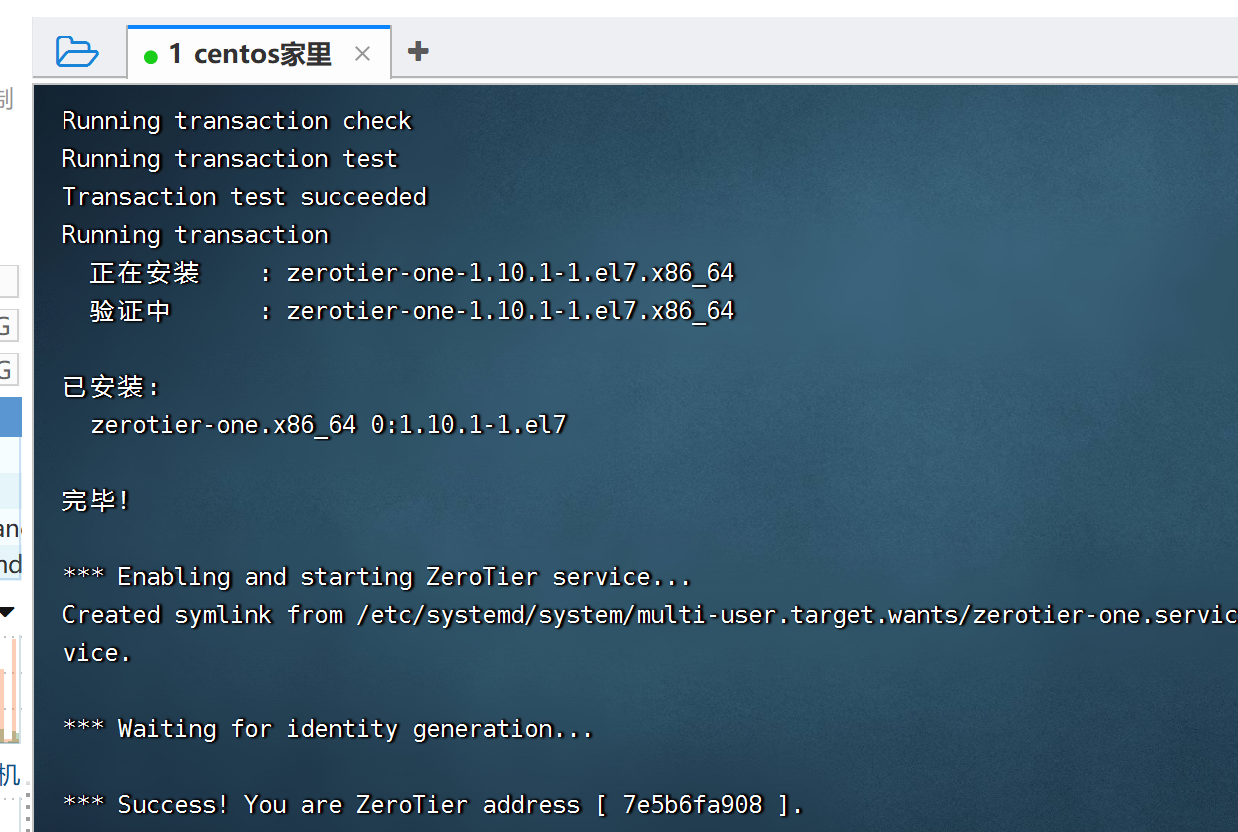Click the "Running transaction check" line
The image size is (1238, 832).
click(237, 121)
